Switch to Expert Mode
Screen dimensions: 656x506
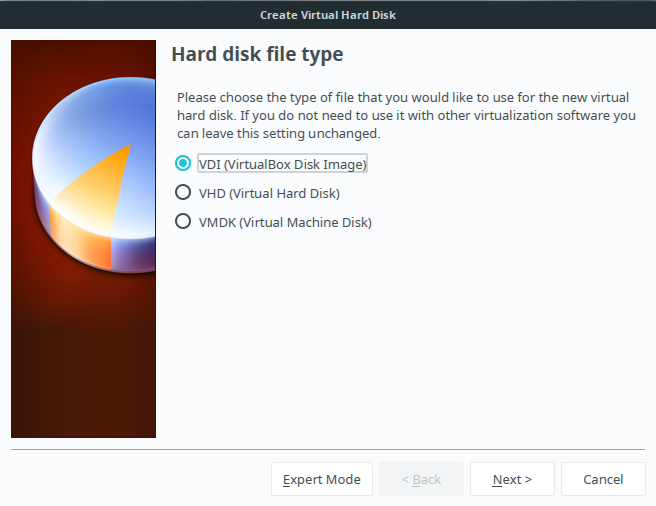tap(322, 479)
